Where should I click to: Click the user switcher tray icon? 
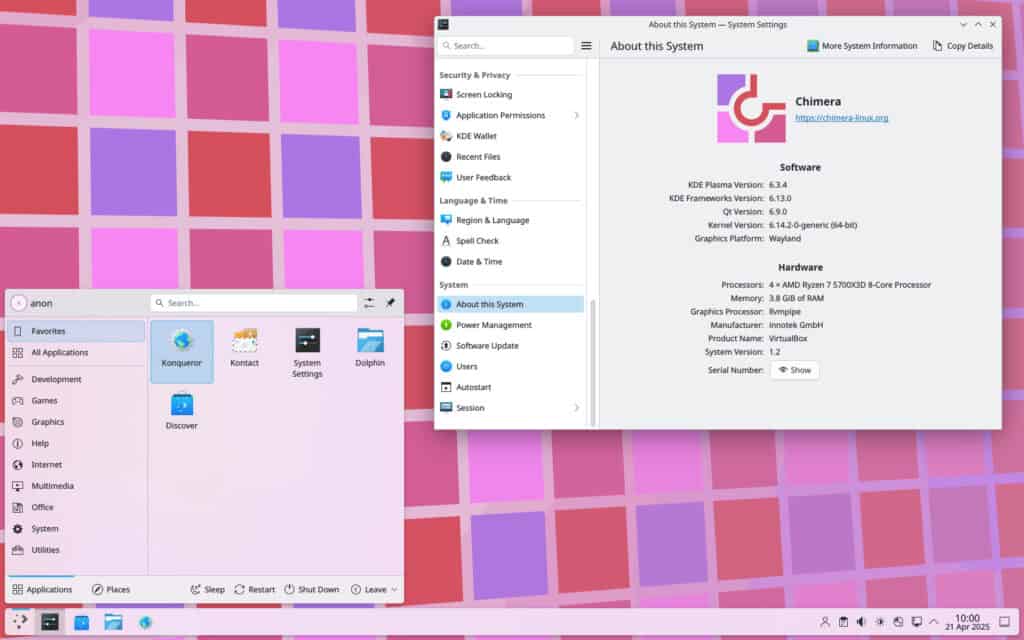[825, 622]
